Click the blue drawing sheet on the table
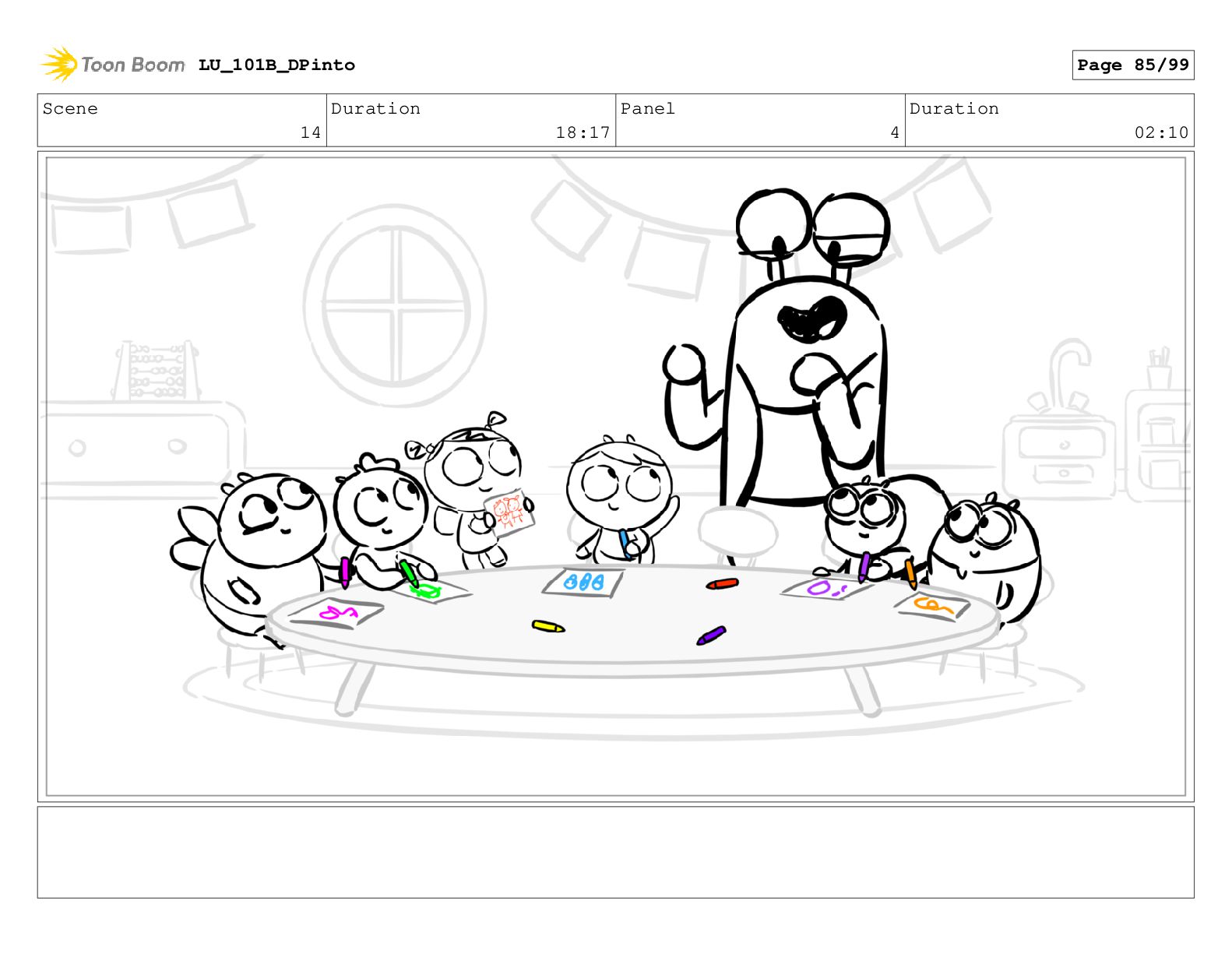 (583, 583)
